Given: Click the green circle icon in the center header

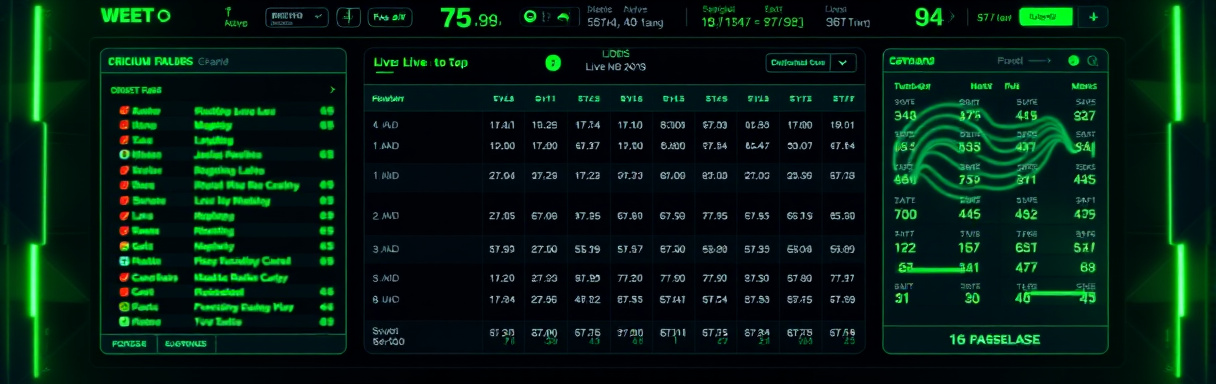Looking at the screenshot, I should click(x=553, y=63).
